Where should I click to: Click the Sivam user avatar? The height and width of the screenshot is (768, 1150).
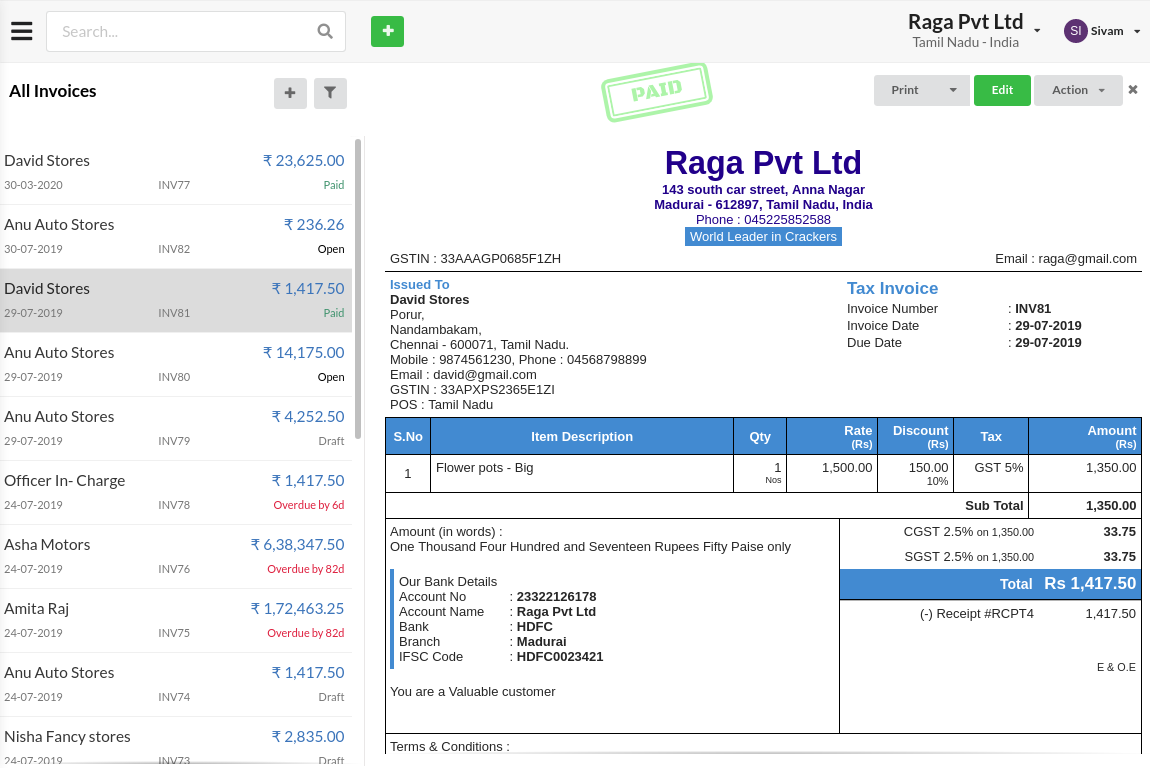pyautogui.click(x=1075, y=31)
